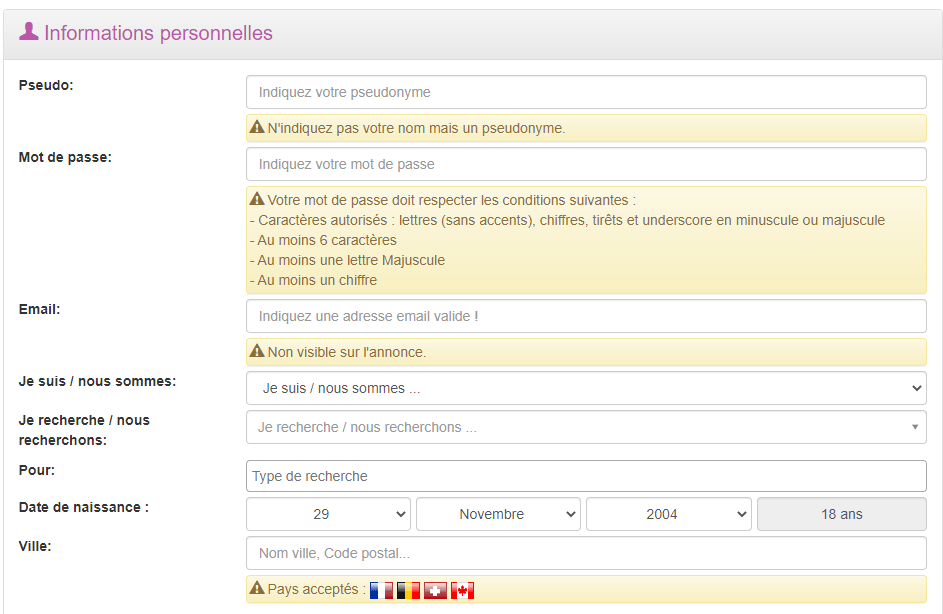Click the Canada flag icon
943x614 pixels.
(462, 591)
